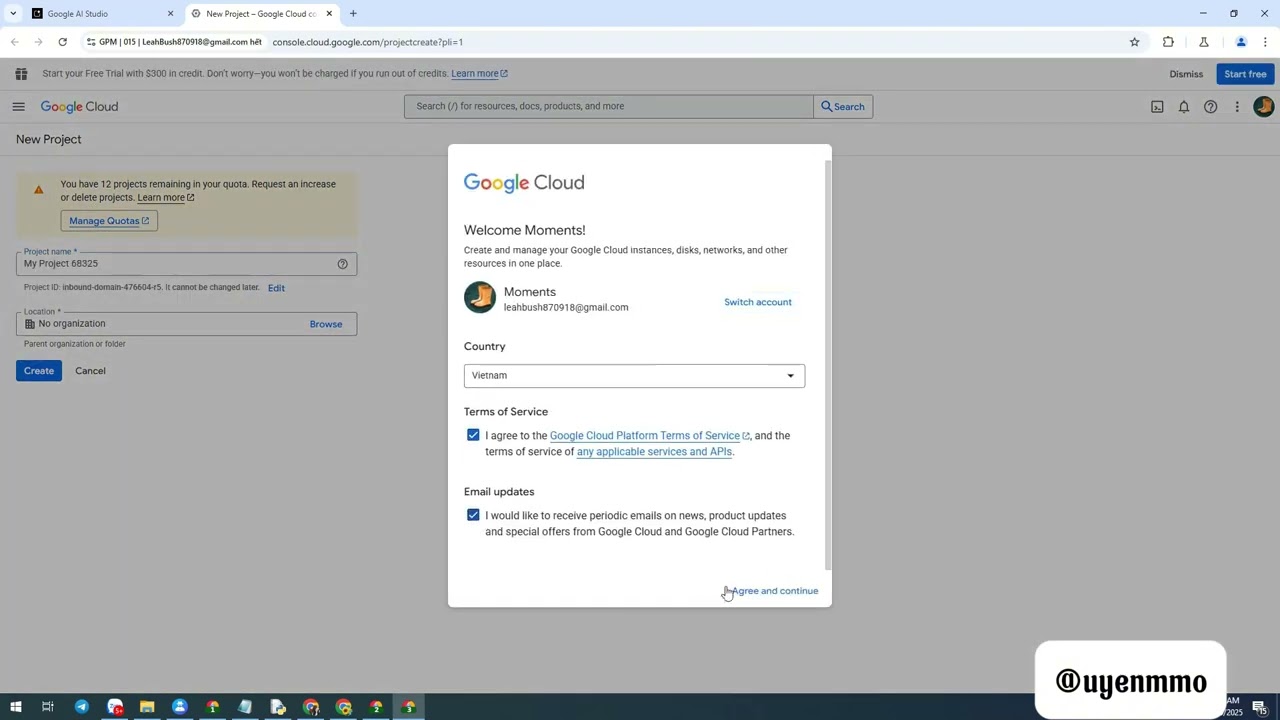Image resolution: width=1280 pixels, height=720 pixels.
Task: Open the Chrome extensions puzzle icon
Action: [x=1168, y=42]
